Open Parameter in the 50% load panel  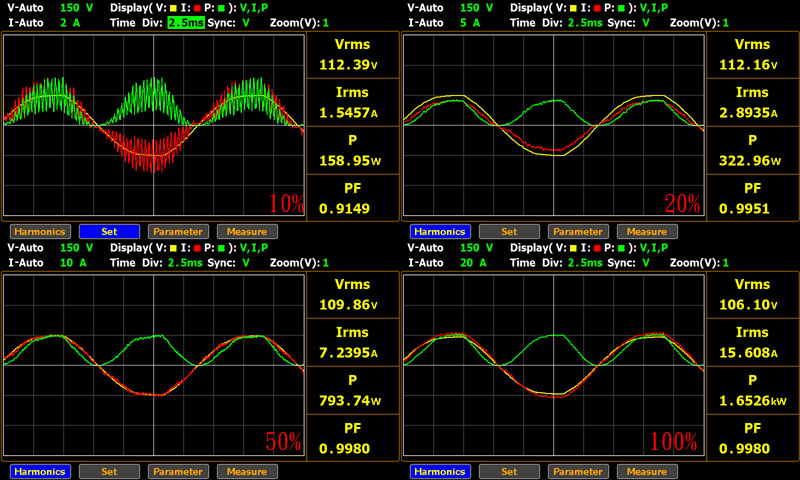(x=178, y=472)
